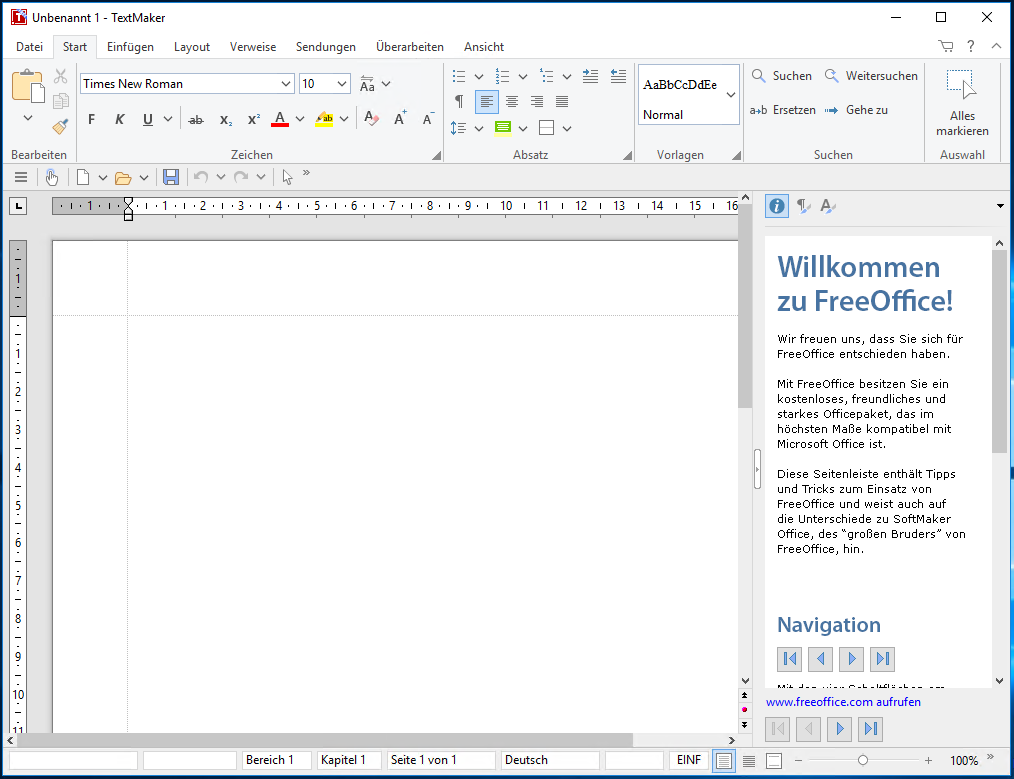Click the format painter brush icon
Image resolution: width=1014 pixels, height=779 pixels.
coord(60,127)
